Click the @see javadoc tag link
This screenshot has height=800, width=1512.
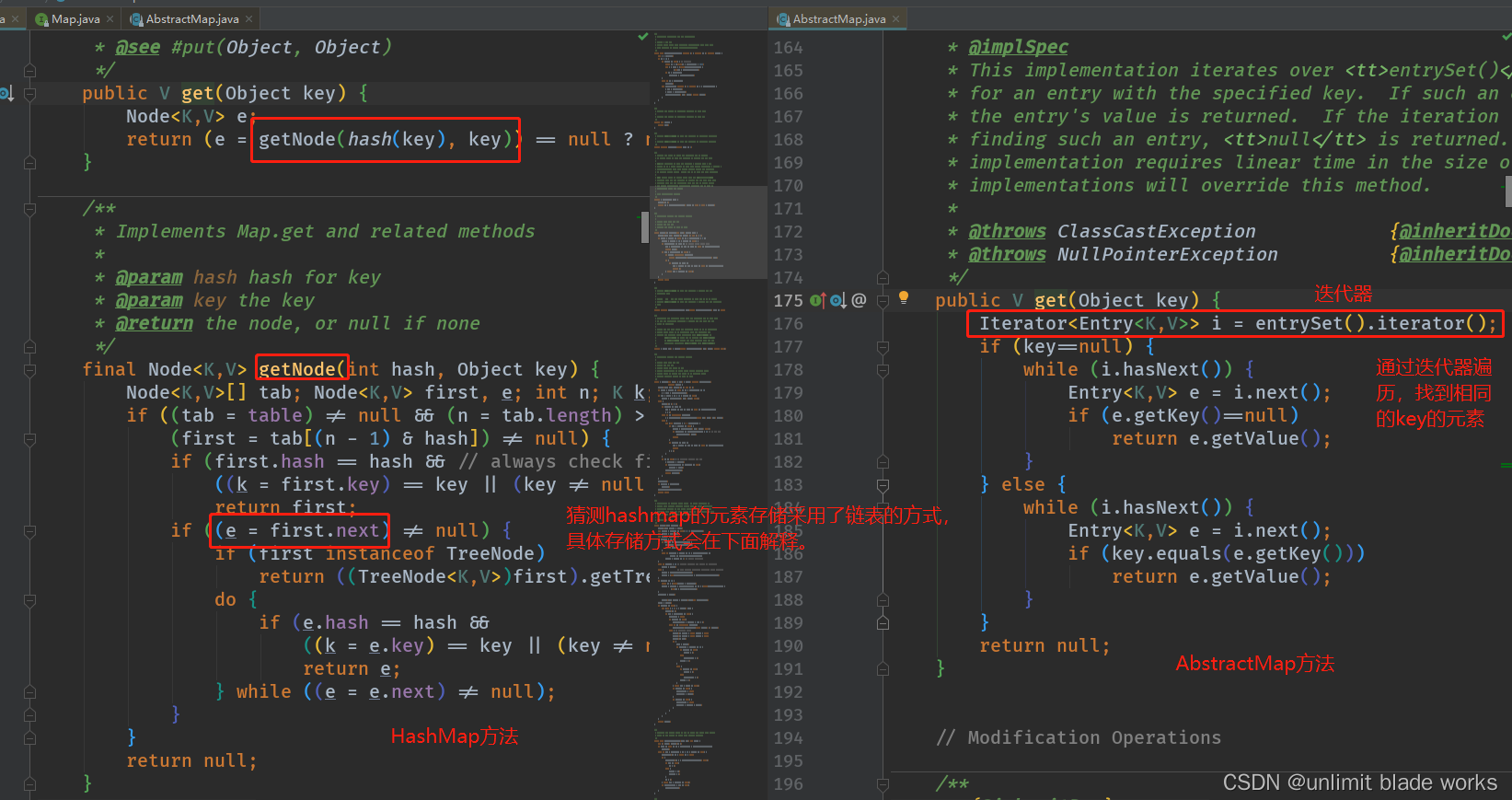point(138,47)
